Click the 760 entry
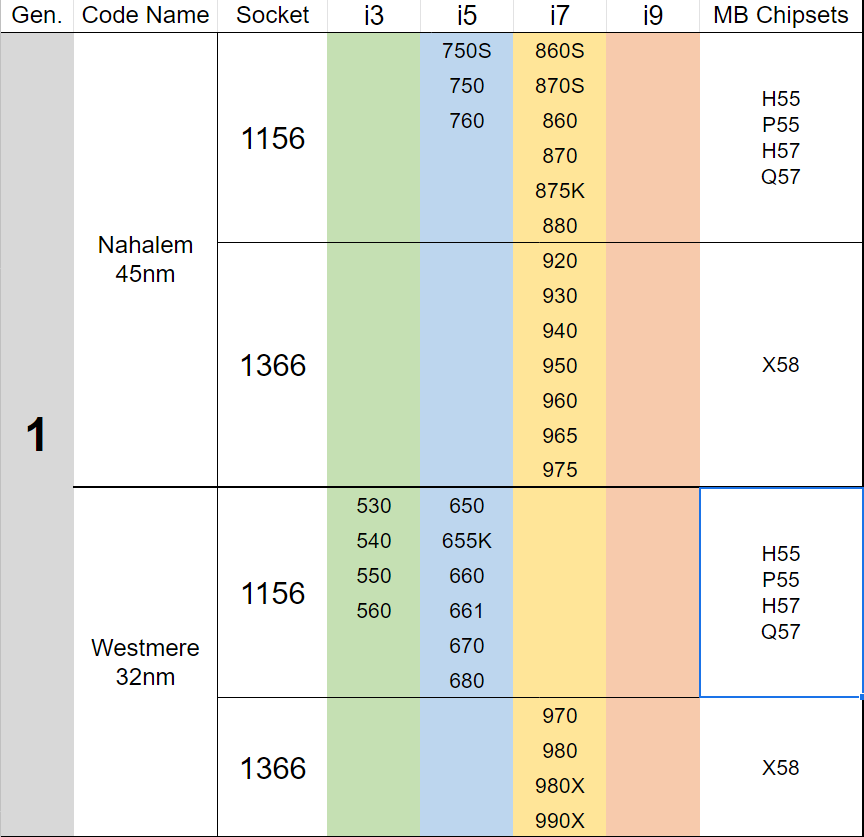The height and width of the screenshot is (837, 864). pyautogui.click(x=467, y=121)
